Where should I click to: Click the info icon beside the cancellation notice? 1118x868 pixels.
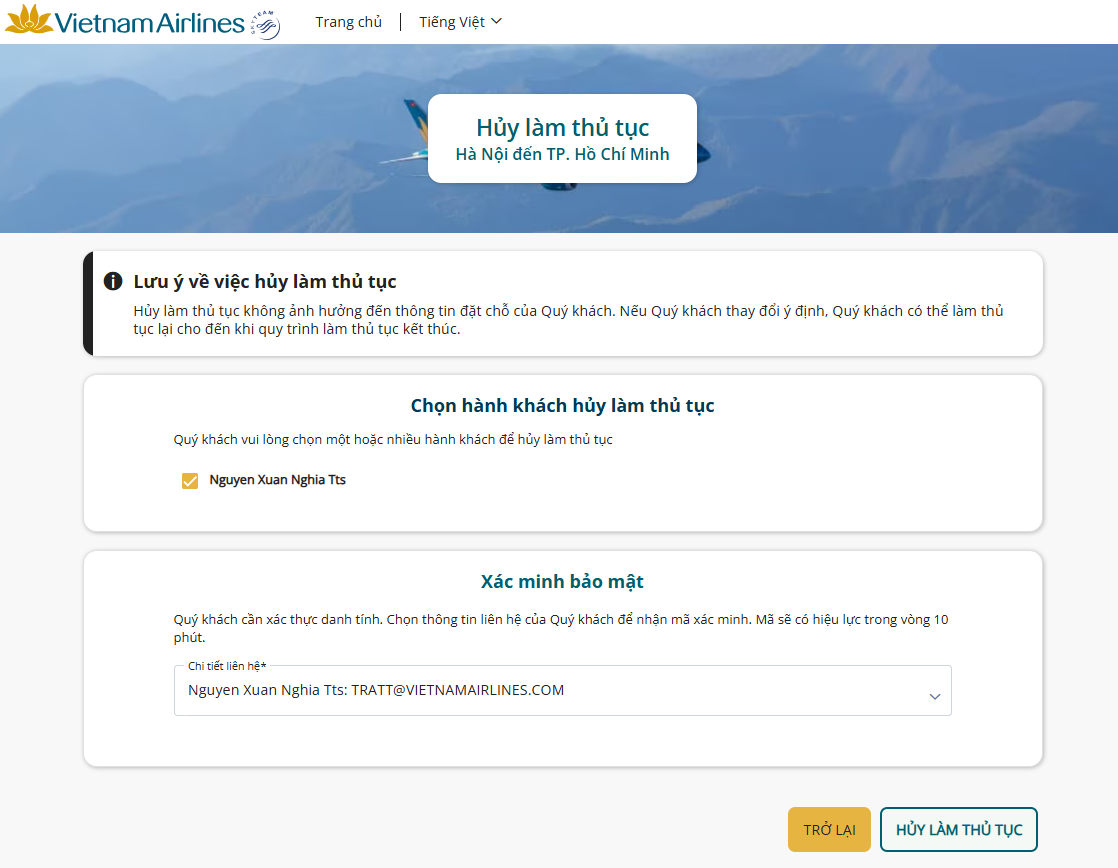coord(113,281)
